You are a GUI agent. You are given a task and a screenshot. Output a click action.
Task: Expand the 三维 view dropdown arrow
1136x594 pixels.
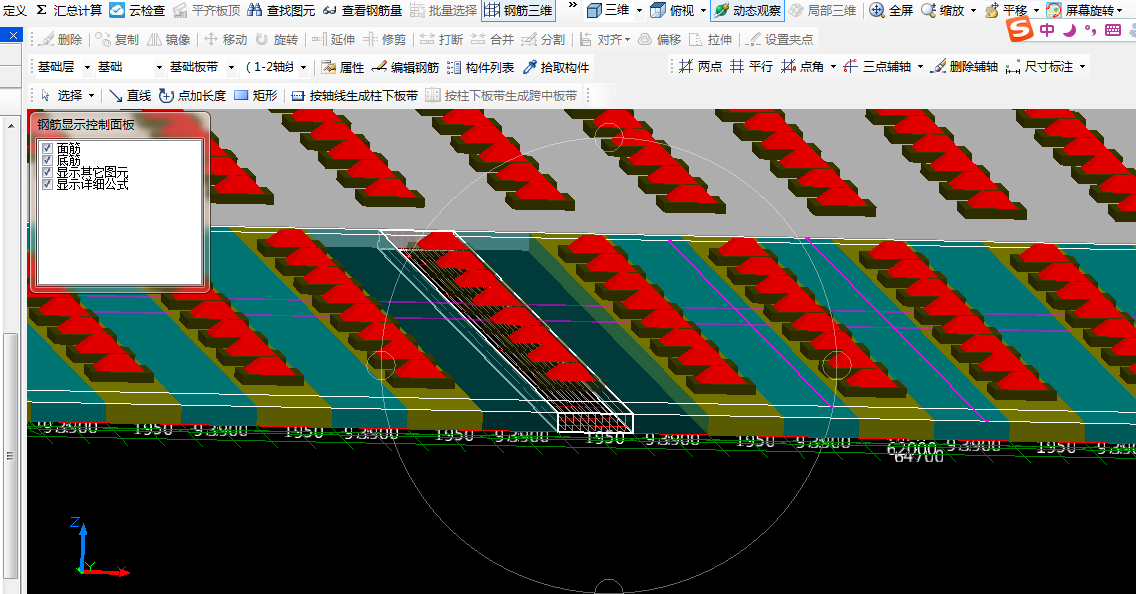[x=640, y=11]
